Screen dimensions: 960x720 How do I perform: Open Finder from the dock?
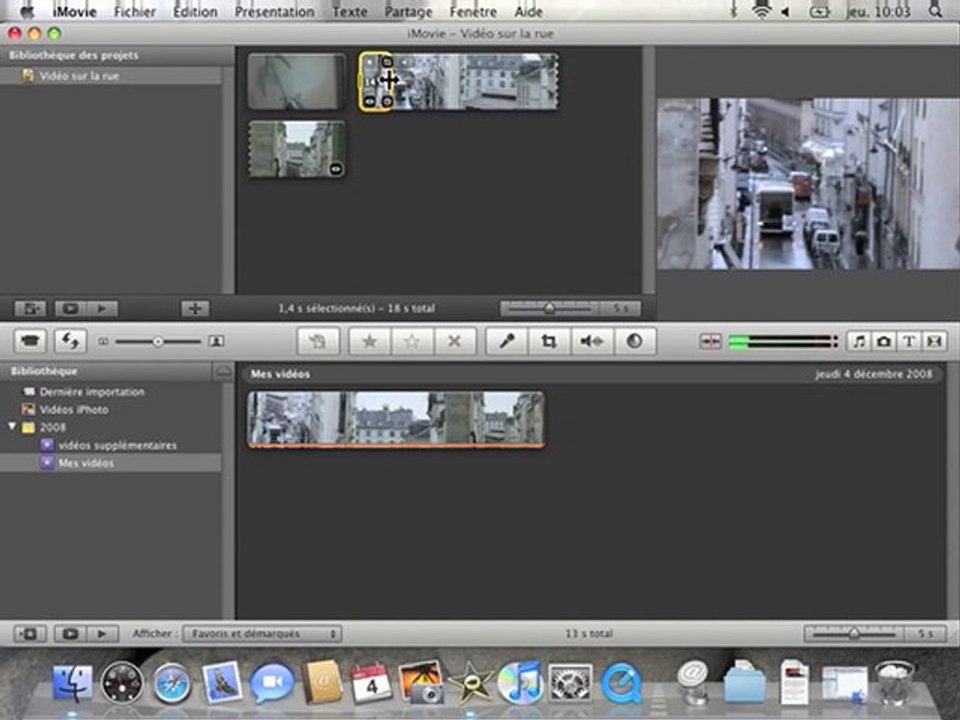click(x=73, y=683)
